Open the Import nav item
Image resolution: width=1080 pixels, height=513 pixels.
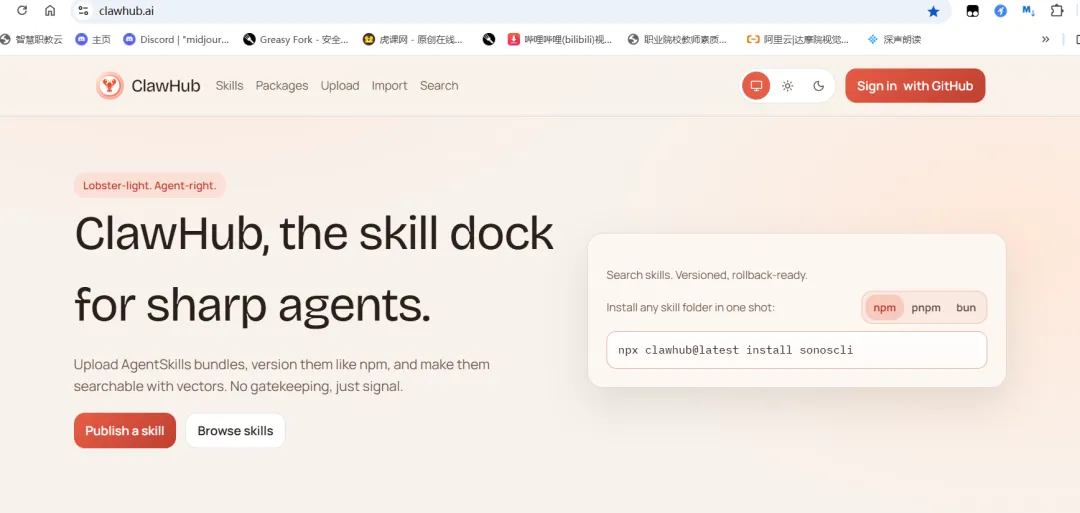[x=390, y=85]
